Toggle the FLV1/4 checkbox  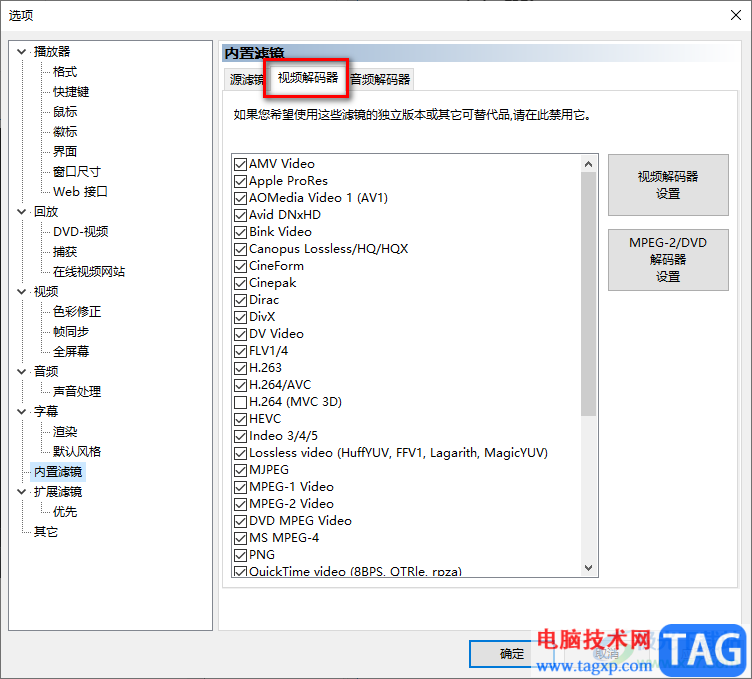coord(240,351)
